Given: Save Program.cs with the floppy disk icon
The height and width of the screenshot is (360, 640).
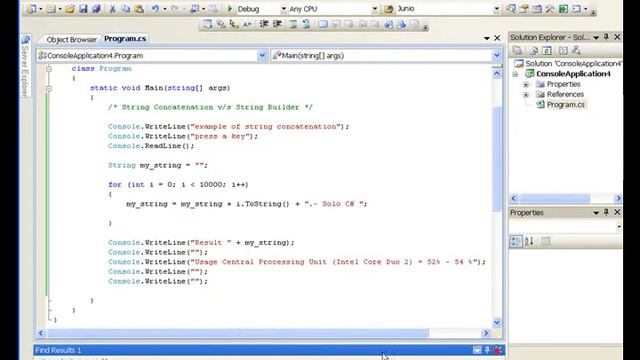Looking at the screenshot, I should pos(83,9).
